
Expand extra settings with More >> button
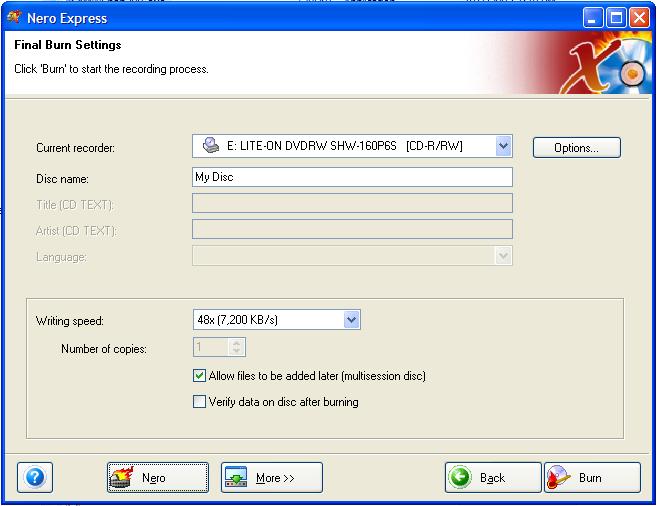272,478
